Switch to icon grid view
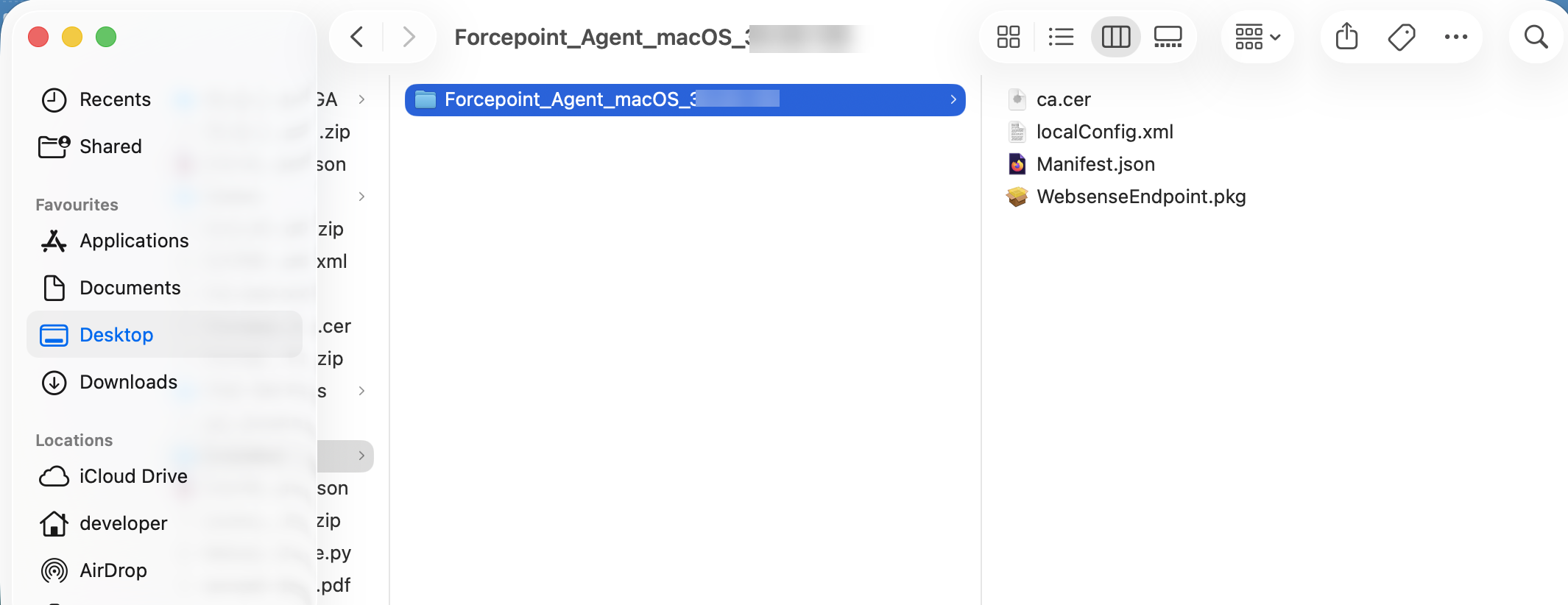Screen dimensions: 1568x605 click(1008, 37)
